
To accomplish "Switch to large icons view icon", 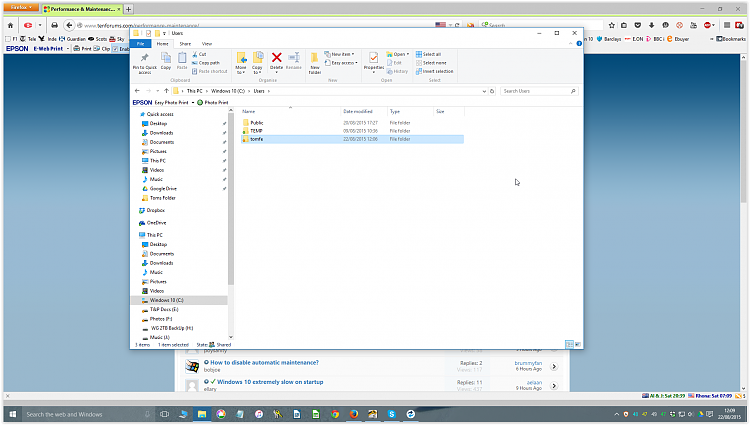I will click(578, 344).
